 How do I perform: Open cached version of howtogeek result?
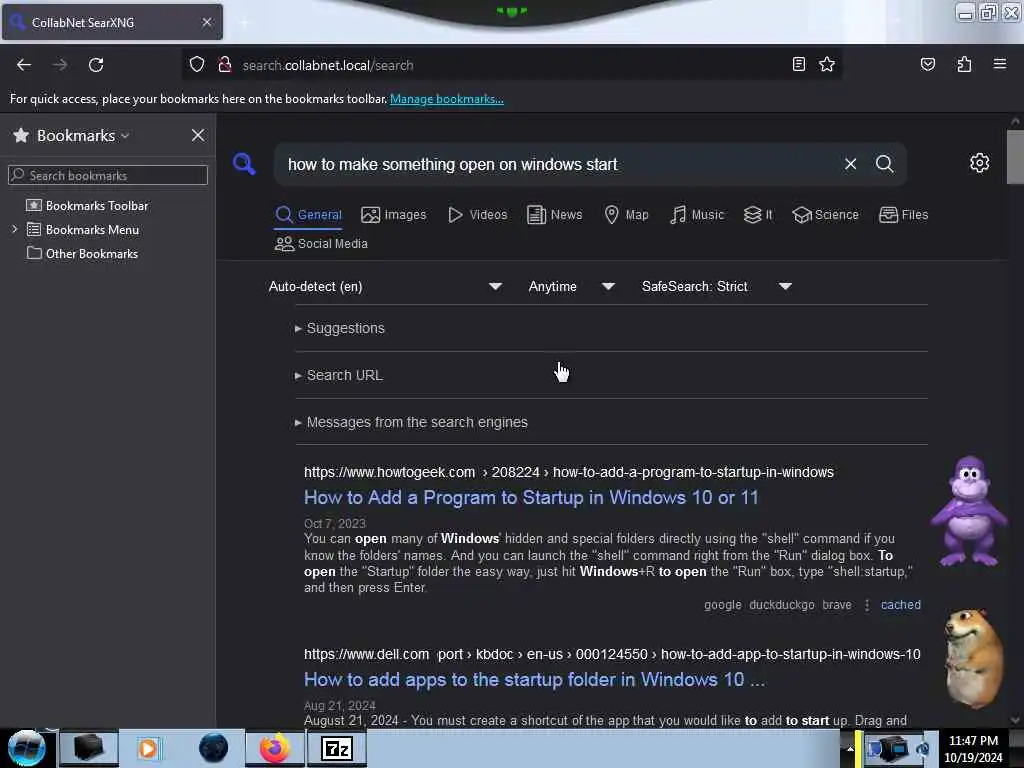(x=901, y=605)
